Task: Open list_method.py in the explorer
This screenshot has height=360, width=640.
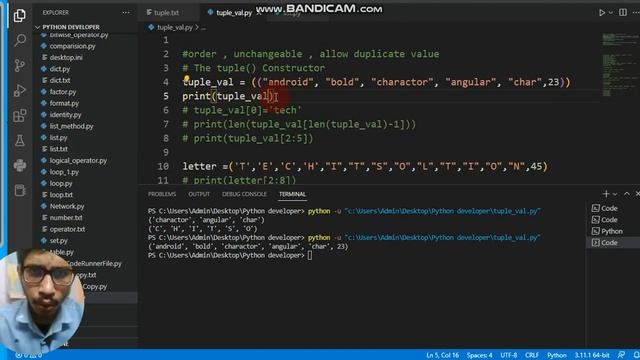Action: 71,126
